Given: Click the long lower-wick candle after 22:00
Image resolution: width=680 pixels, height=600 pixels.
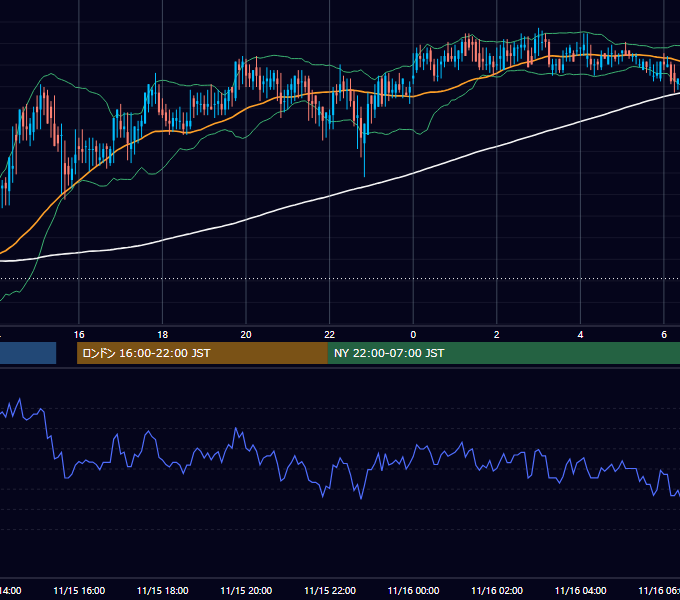Looking at the screenshot, I should click(x=364, y=145).
